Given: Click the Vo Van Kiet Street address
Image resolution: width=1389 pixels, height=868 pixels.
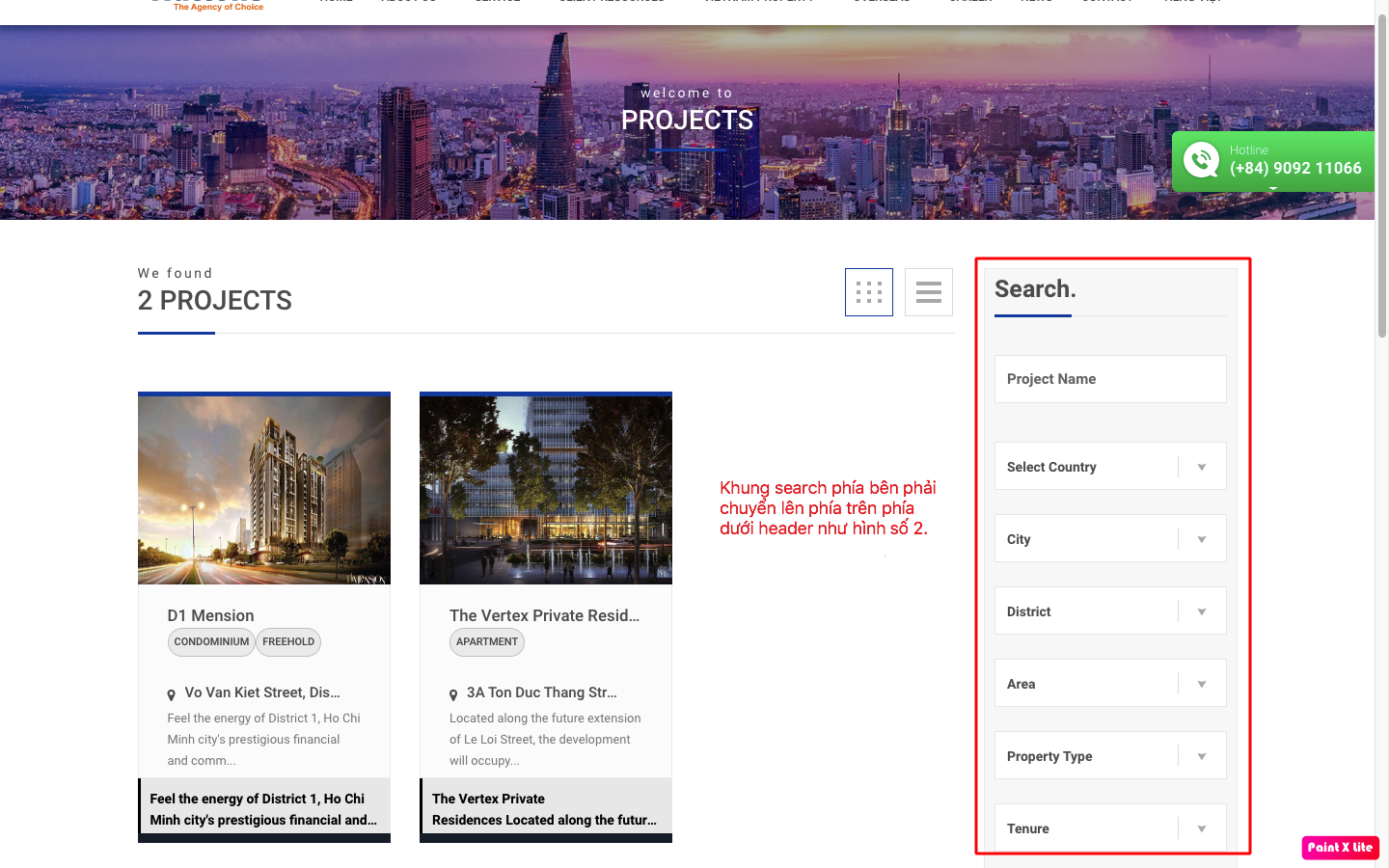Looking at the screenshot, I should pyautogui.click(x=262, y=692).
